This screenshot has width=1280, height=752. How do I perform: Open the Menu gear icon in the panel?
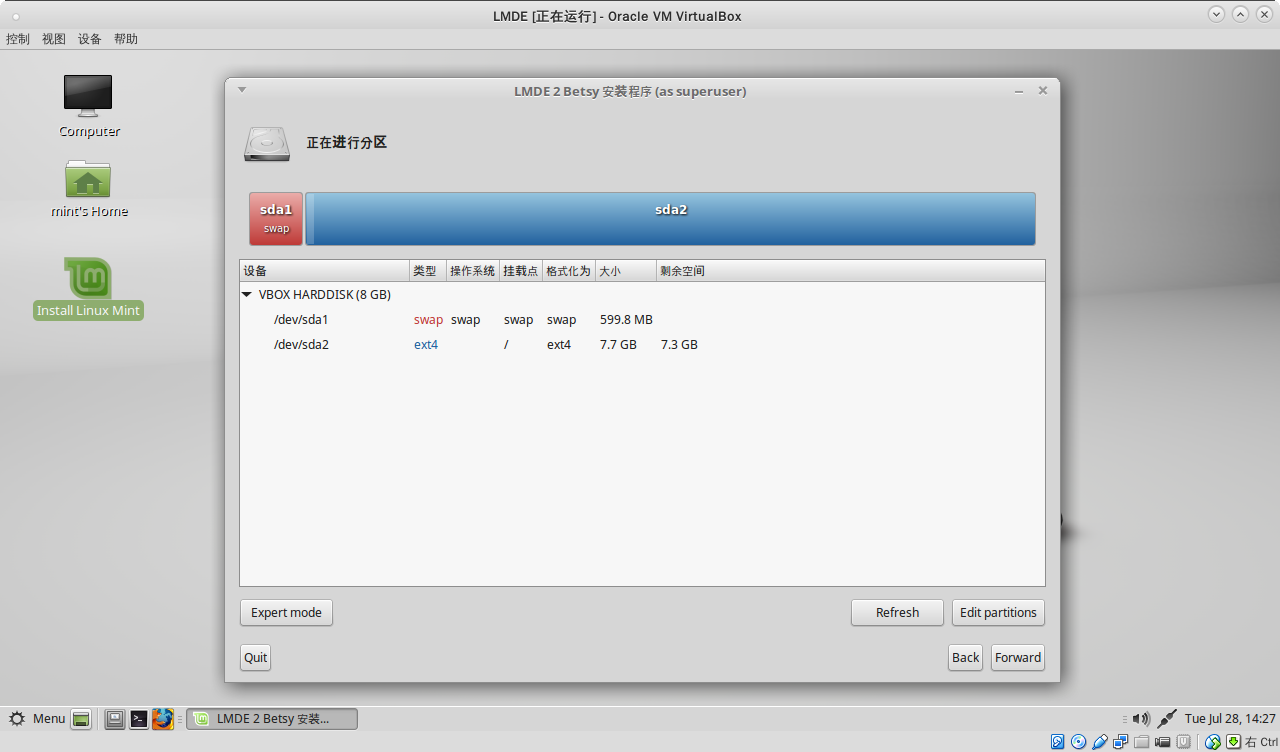tap(17, 718)
